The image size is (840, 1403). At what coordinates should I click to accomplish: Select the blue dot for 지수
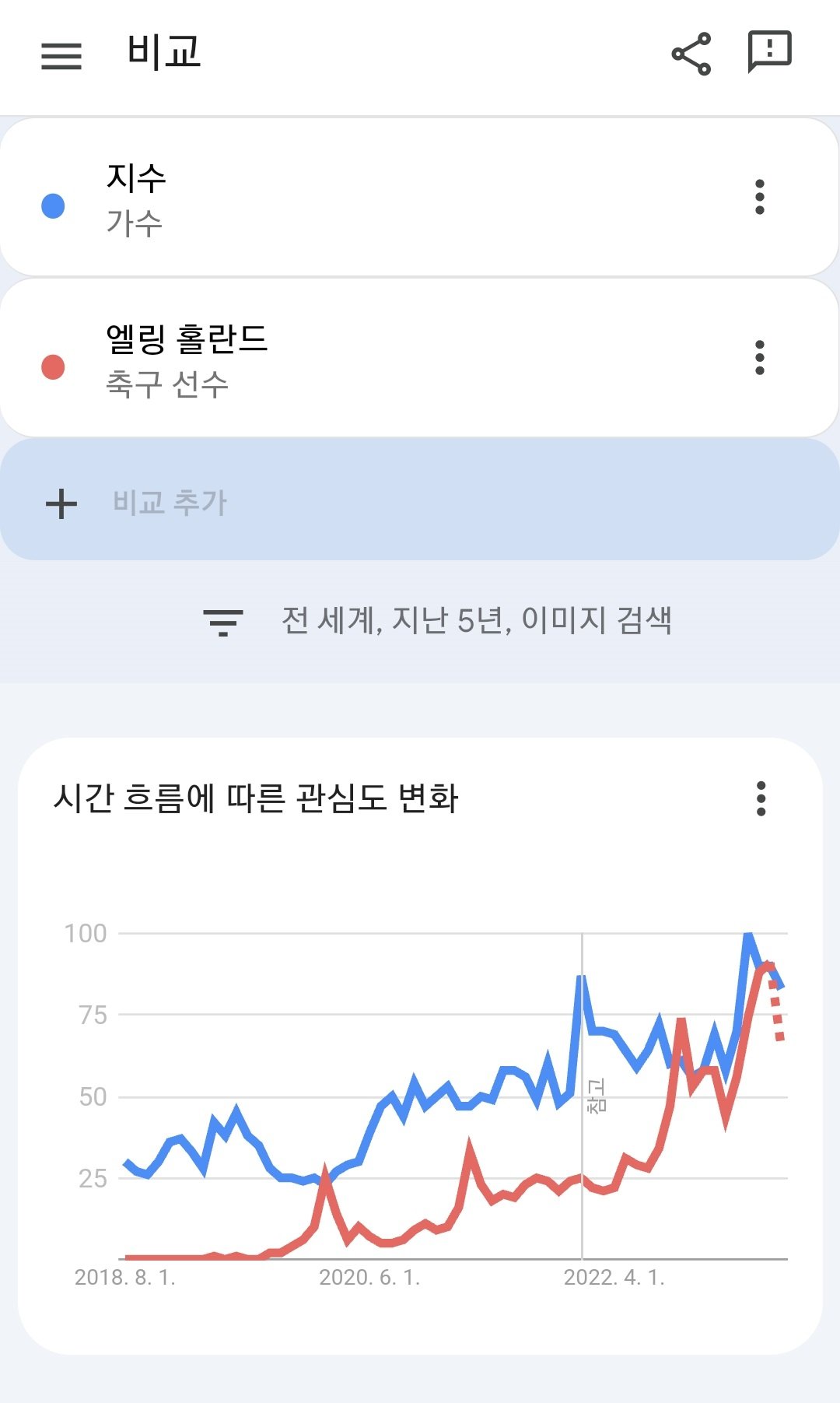53,206
